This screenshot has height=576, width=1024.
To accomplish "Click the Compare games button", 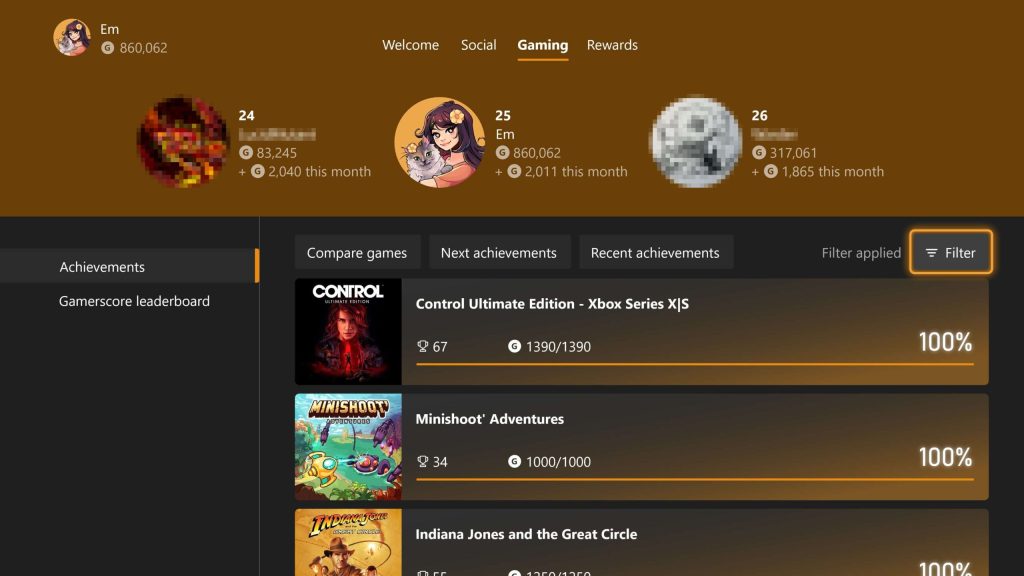I will point(357,252).
